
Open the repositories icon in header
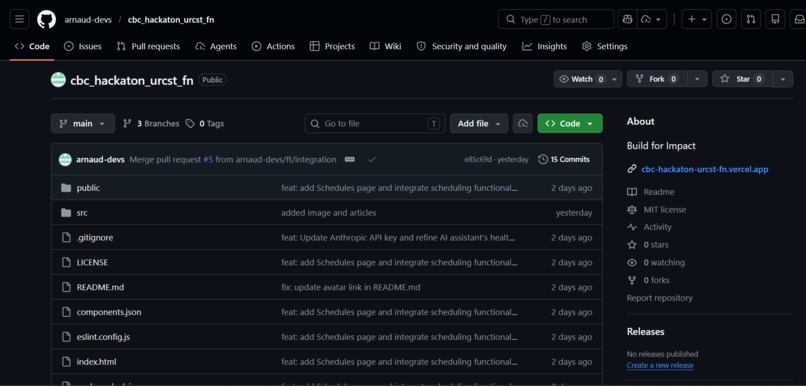[775, 20]
